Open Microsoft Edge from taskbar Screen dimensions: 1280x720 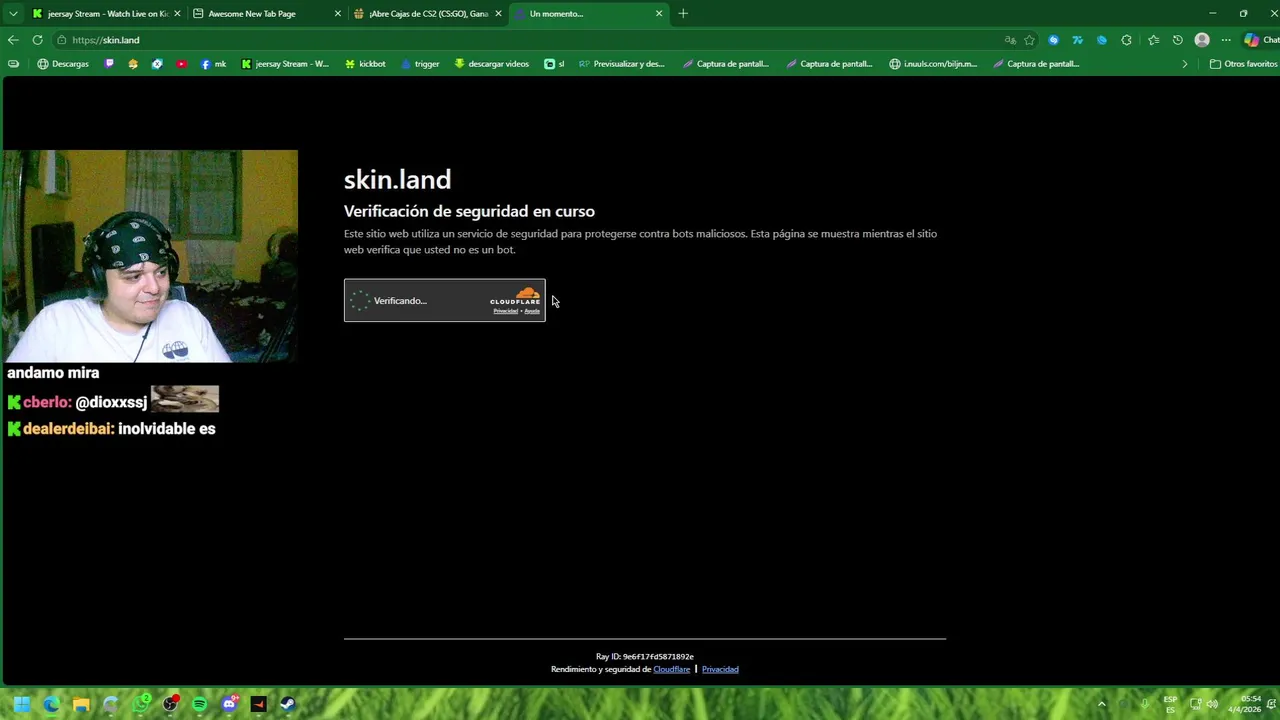point(52,704)
